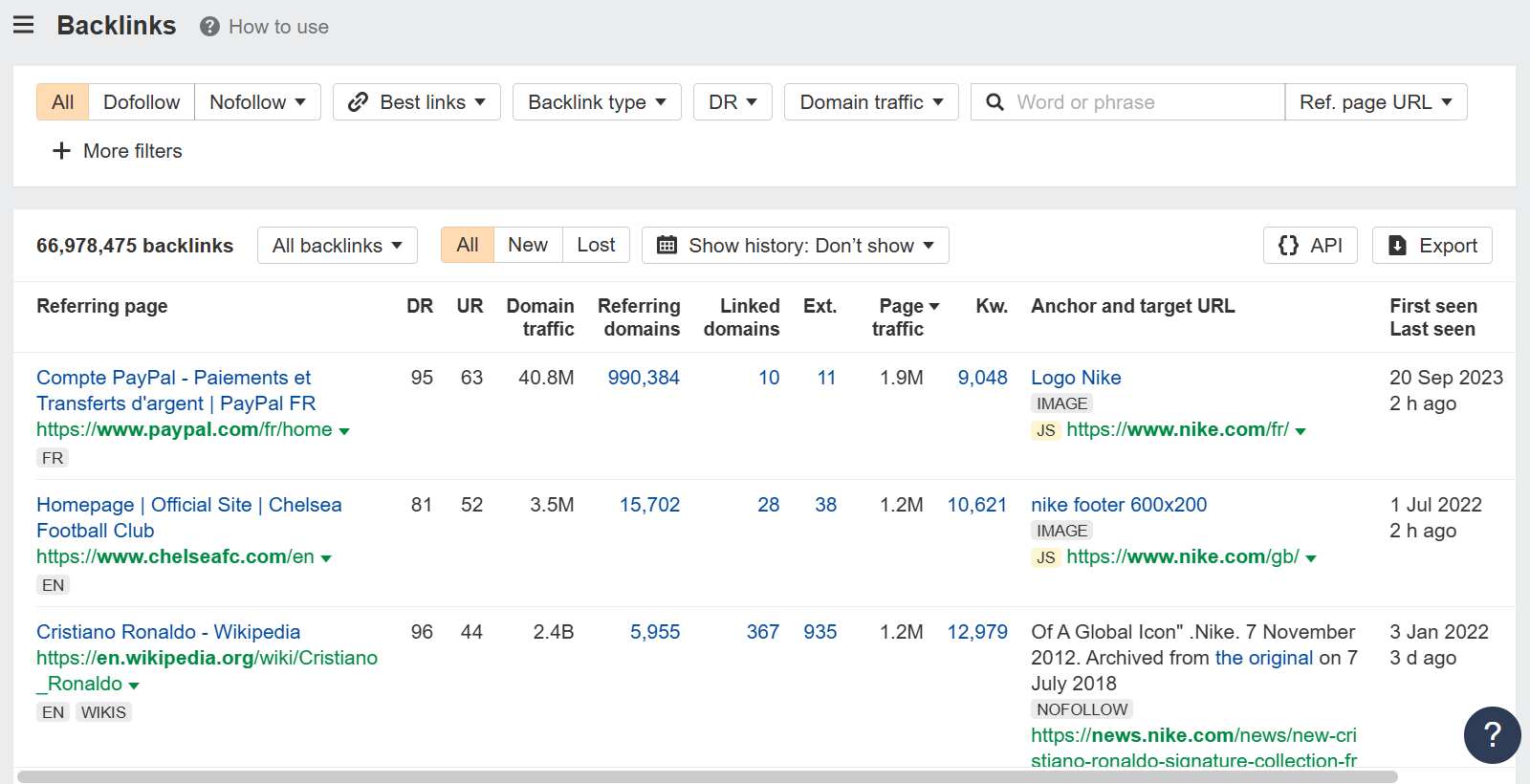Click the API button
This screenshot has height=784, width=1530.
point(1310,246)
